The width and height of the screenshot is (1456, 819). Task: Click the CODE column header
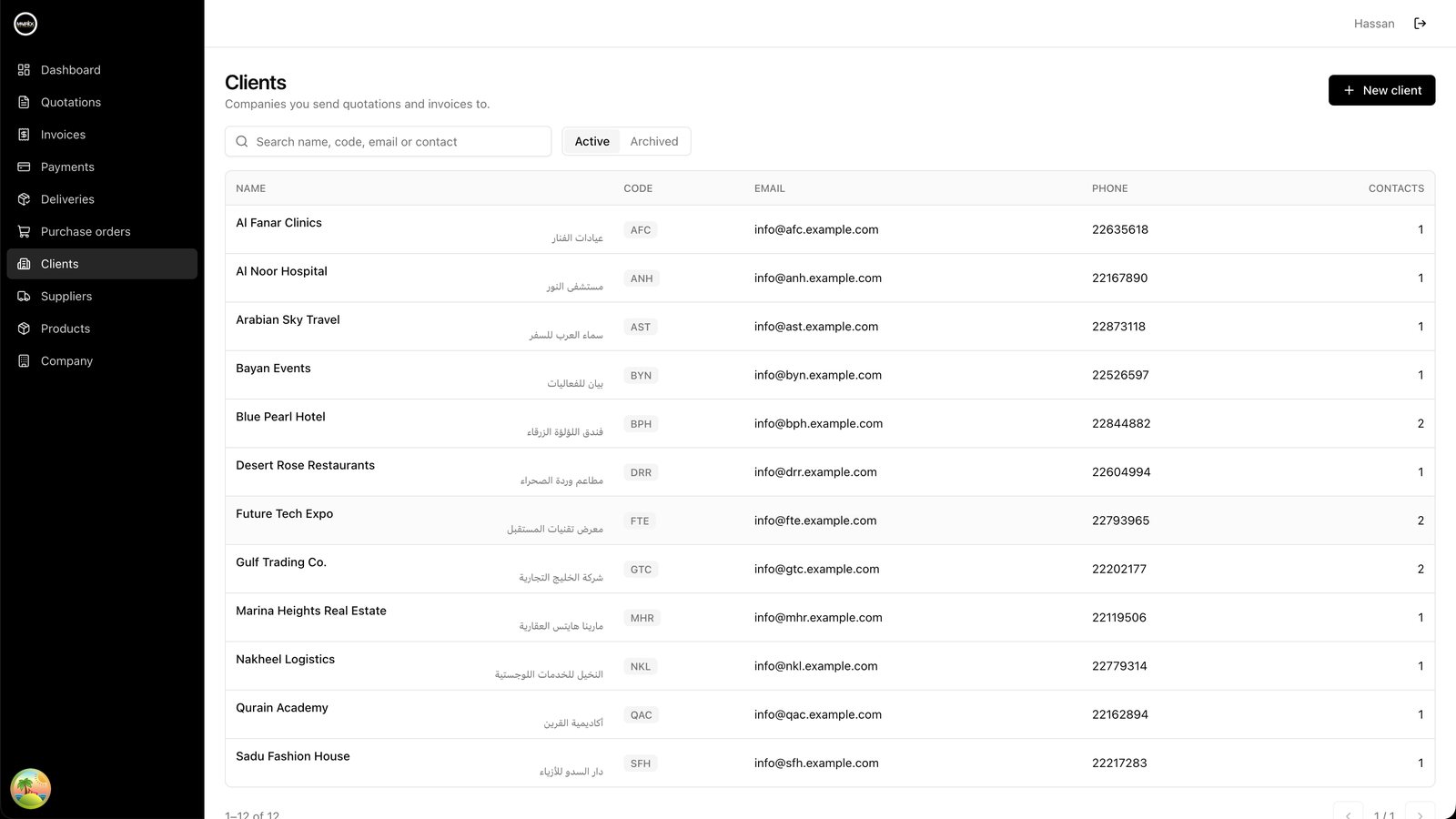coord(638,188)
